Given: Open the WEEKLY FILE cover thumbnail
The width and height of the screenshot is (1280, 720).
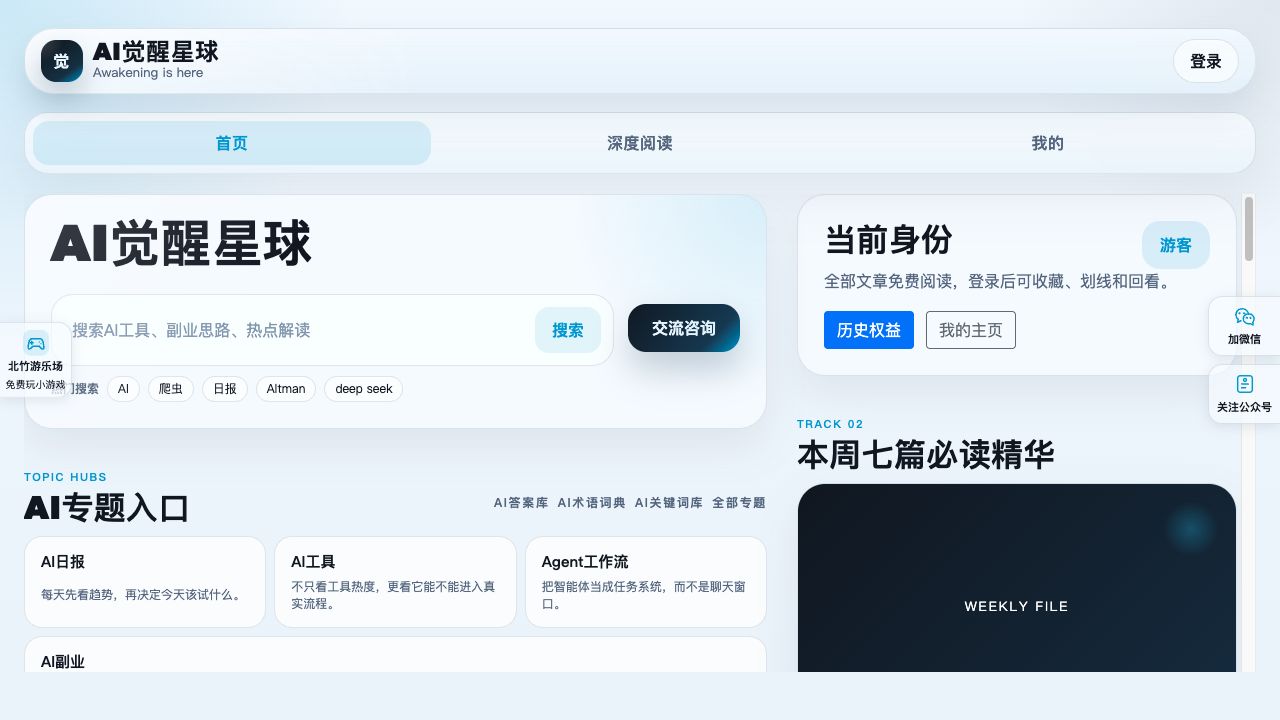Looking at the screenshot, I should (1017, 578).
